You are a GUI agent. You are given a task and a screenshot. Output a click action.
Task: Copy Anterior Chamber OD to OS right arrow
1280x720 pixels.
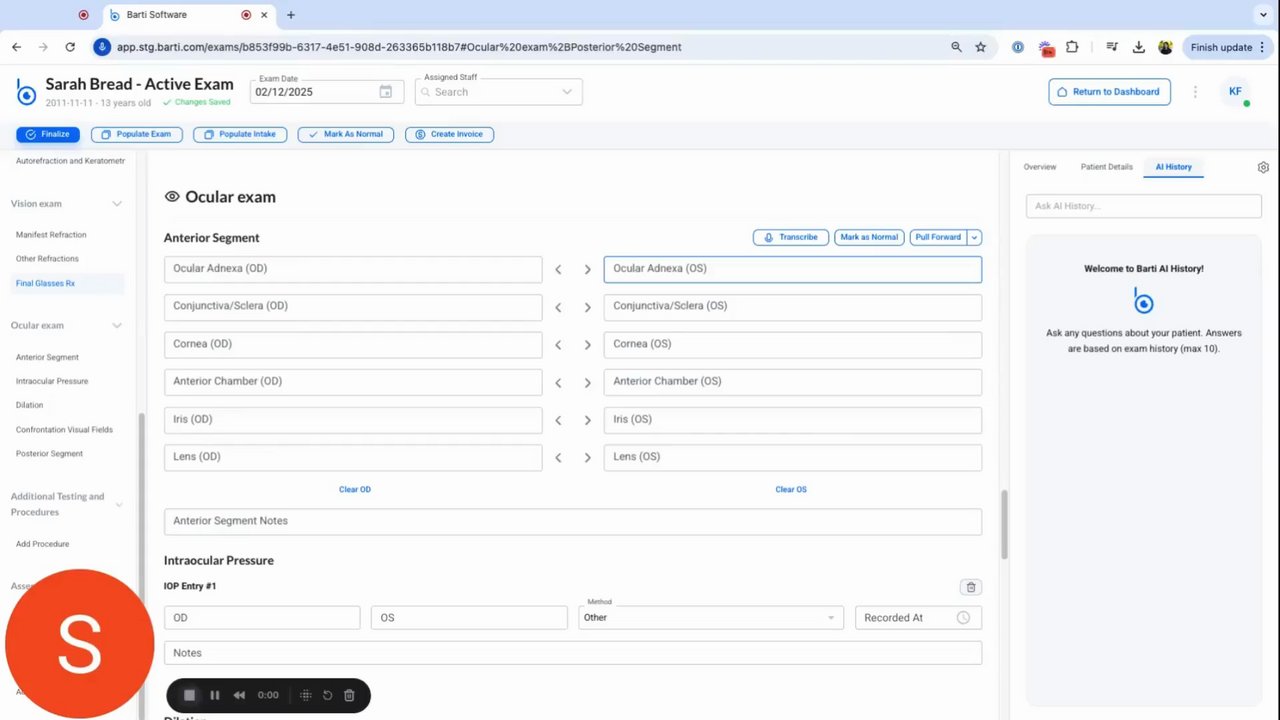[x=588, y=382]
